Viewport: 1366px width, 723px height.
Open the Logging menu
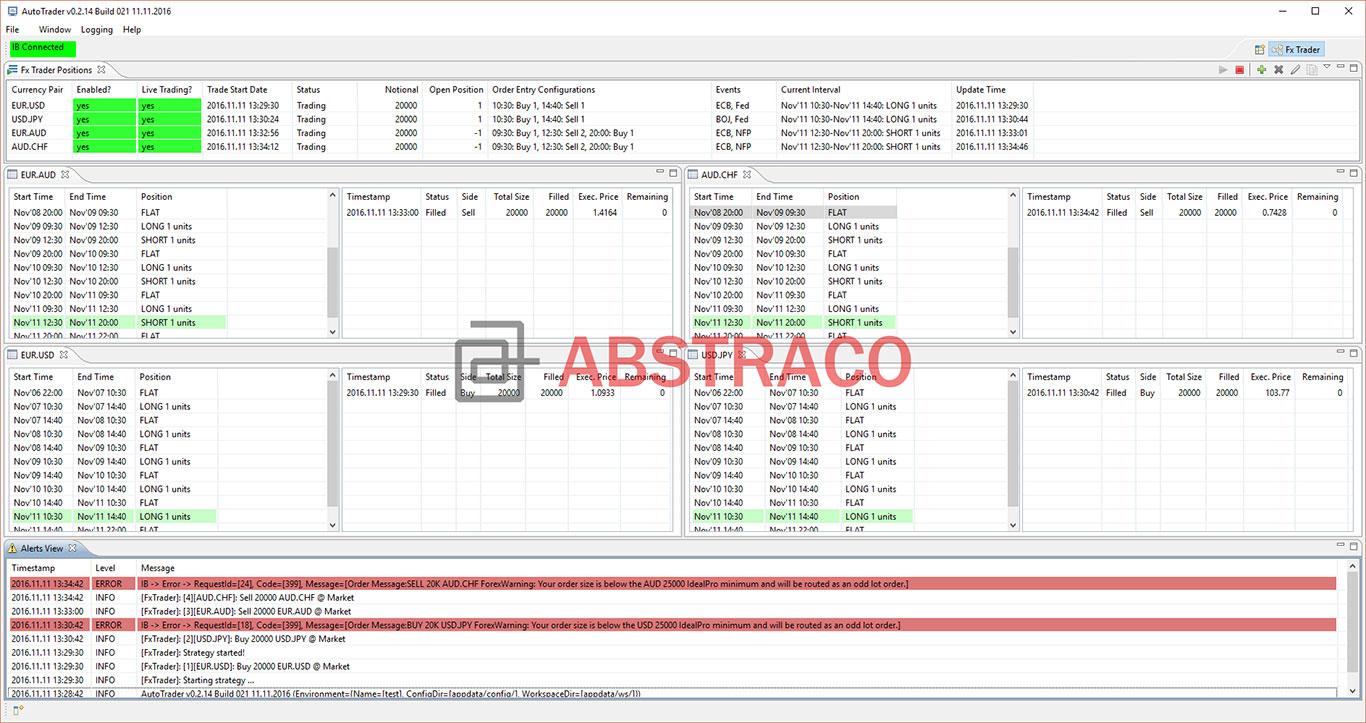96,29
